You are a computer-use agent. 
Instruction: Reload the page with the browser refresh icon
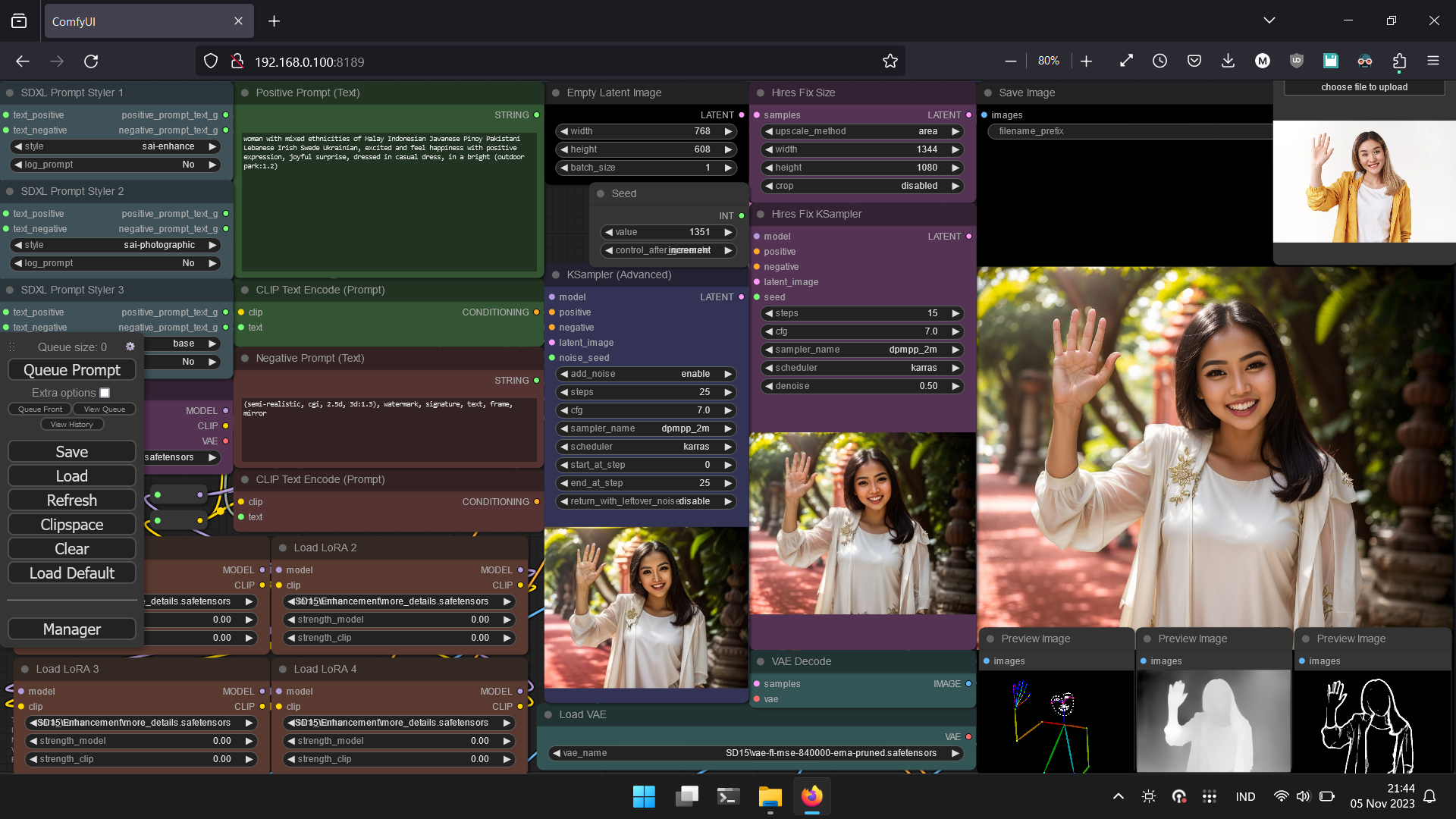click(x=91, y=61)
